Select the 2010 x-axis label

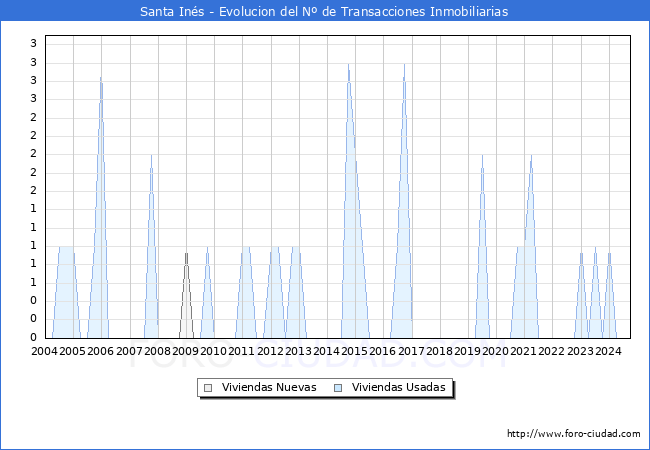point(213,351)
